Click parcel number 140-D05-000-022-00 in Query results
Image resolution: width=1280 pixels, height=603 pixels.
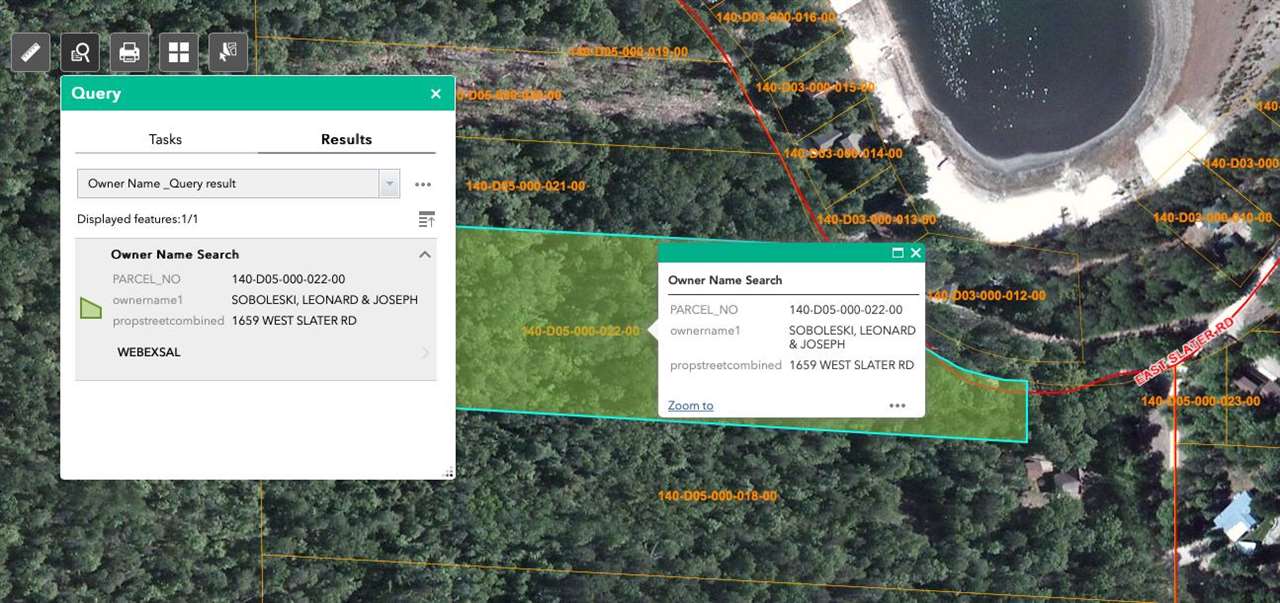tap(288, 279)
